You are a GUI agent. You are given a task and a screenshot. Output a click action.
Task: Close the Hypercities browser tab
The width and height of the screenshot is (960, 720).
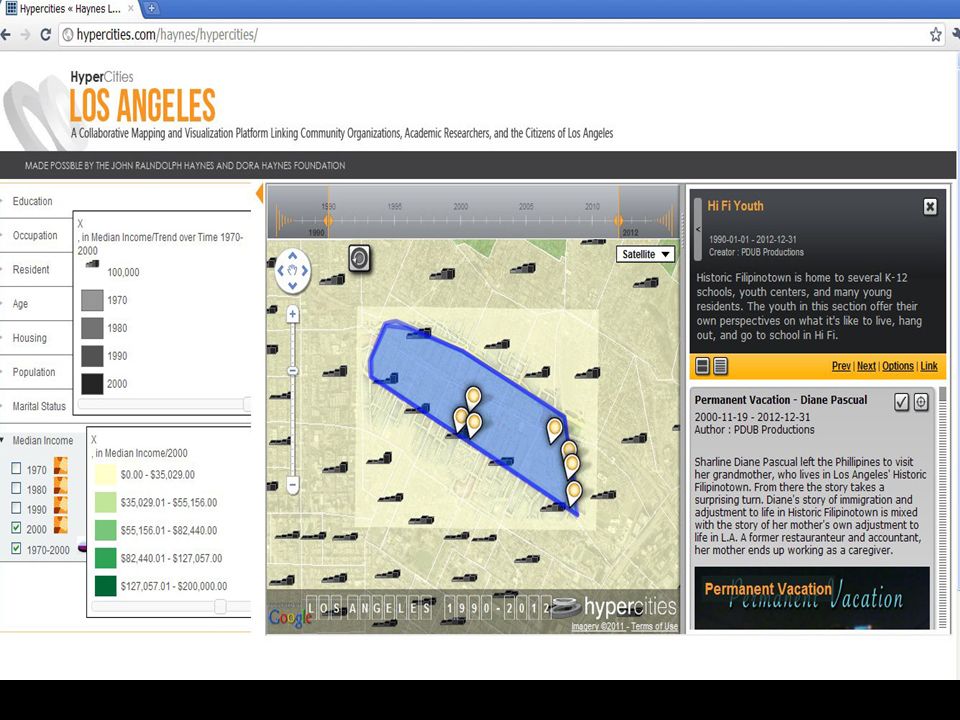click(130, 9)
